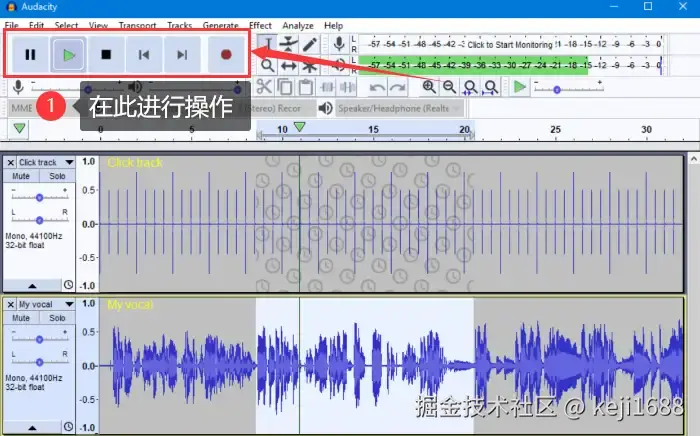This screenshot has height=436, width=700.
Task: Copy the selection with the Copy icon
Action: (285, 87)
